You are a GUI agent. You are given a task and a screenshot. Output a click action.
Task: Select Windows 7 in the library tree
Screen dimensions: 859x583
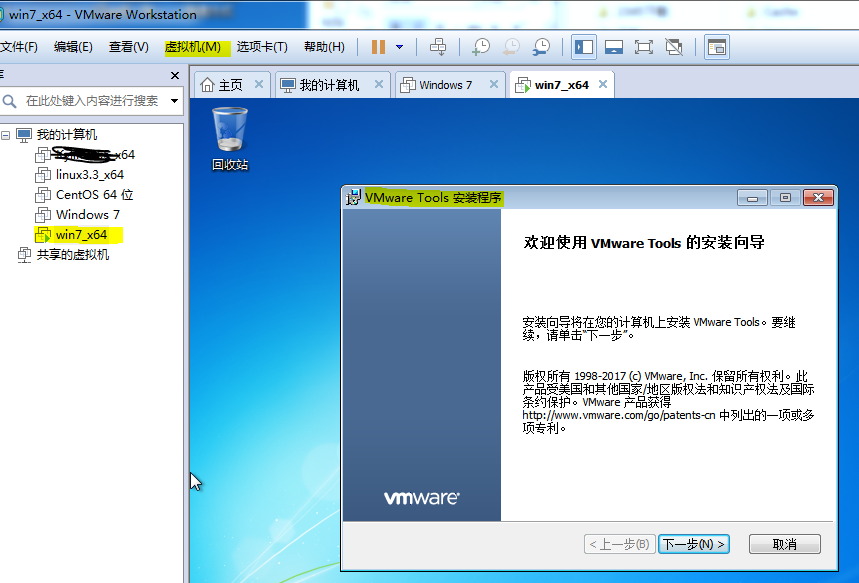coord(88,214)
